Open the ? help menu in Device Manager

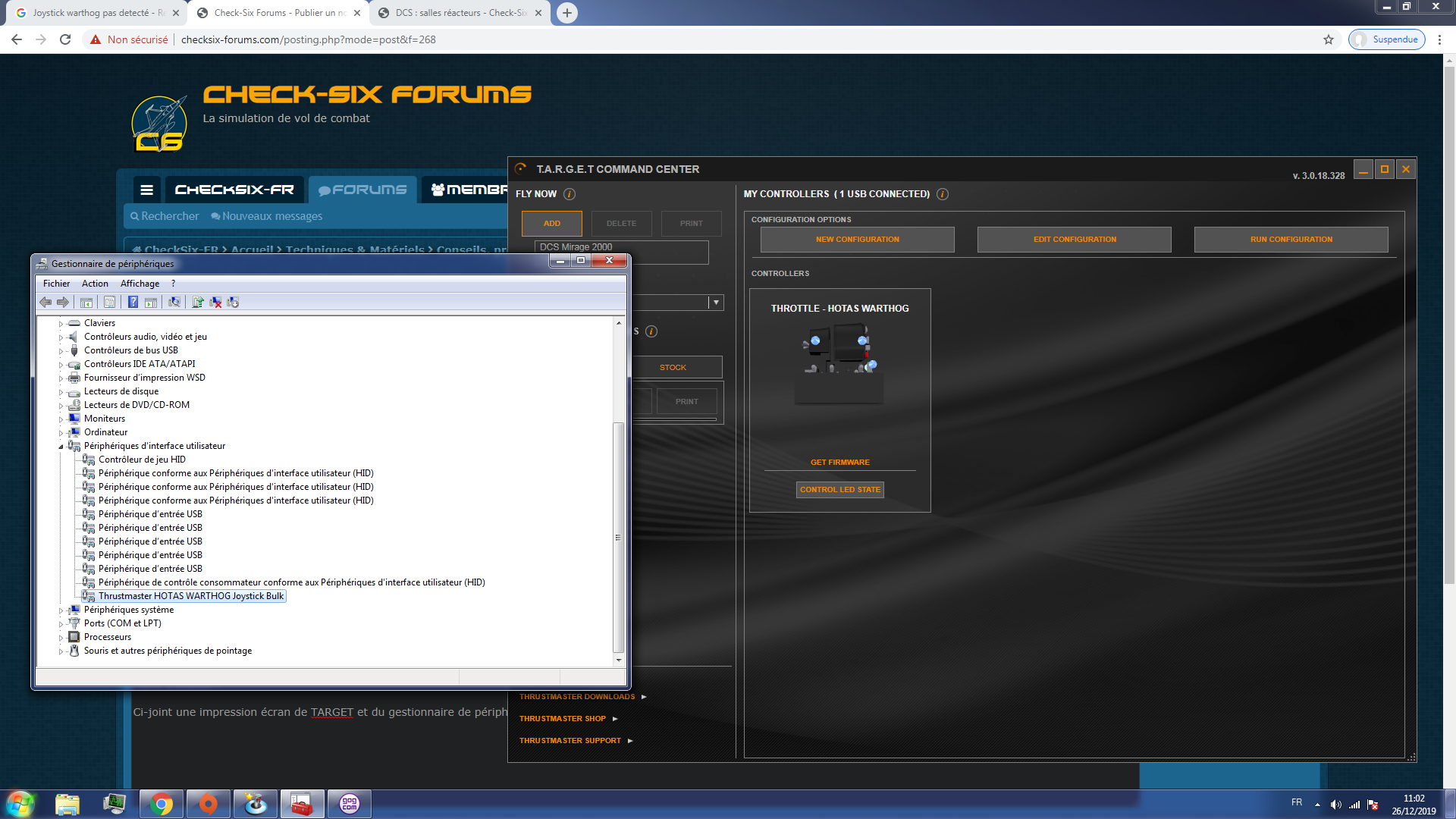[x=173, y=284]
